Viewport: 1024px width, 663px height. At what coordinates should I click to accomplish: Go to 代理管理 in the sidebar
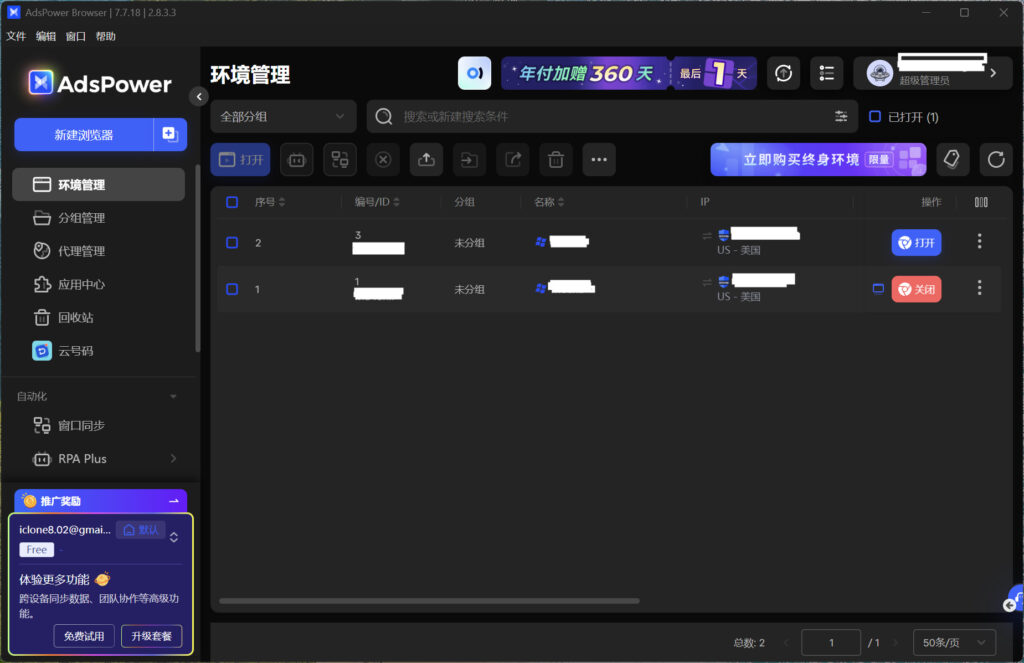coord(81,251)
